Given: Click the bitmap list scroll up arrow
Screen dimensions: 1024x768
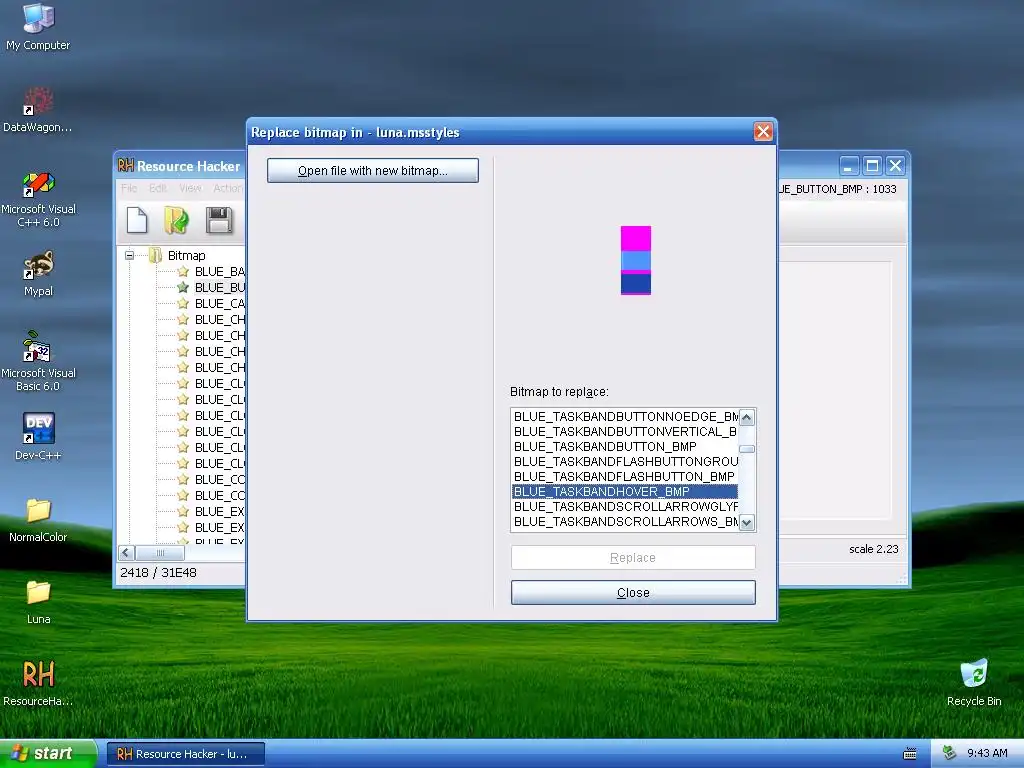Looking at the screenshot, I should (x=747, y=417).
